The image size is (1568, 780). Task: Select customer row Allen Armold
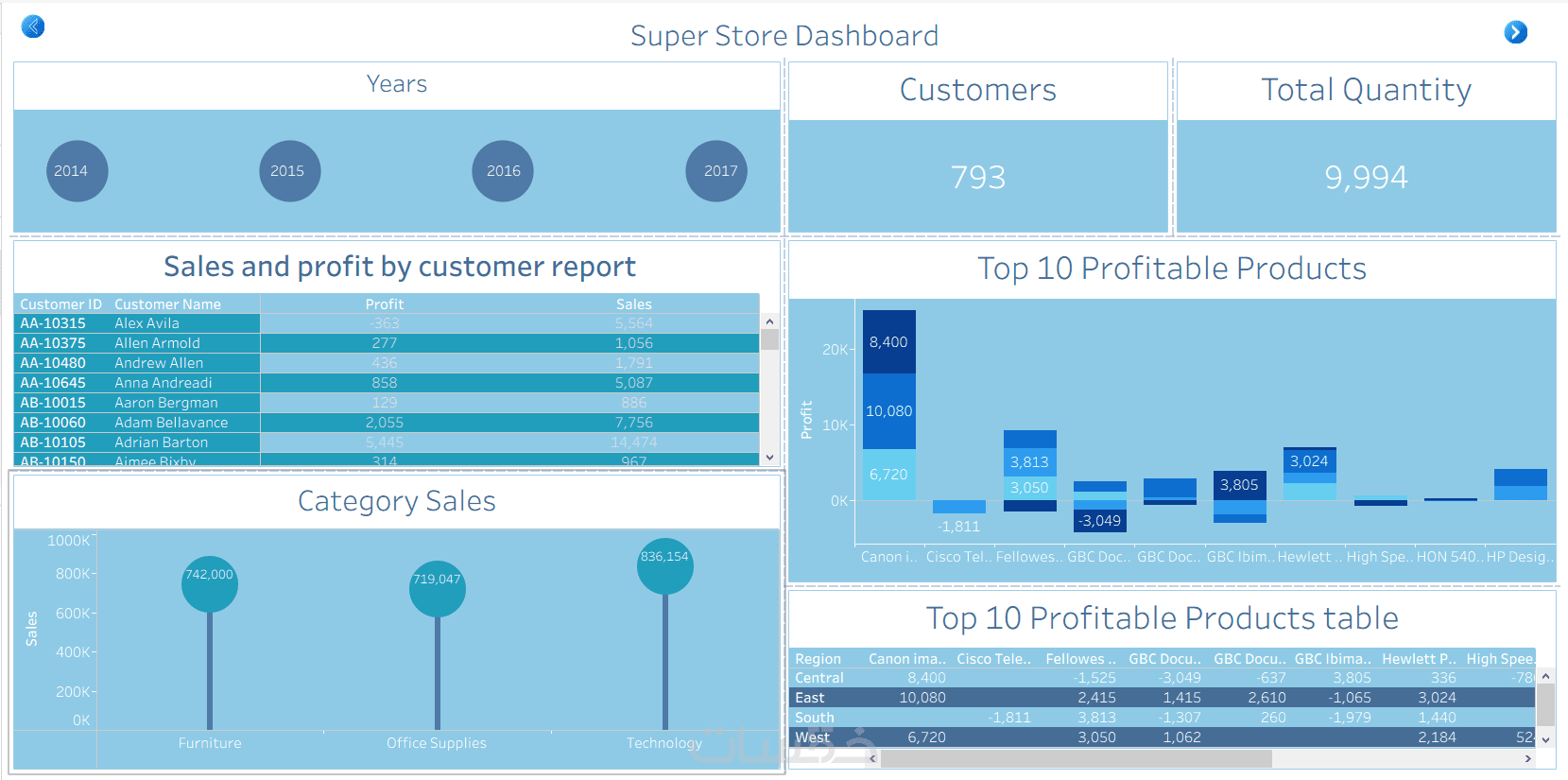[387, 343]
